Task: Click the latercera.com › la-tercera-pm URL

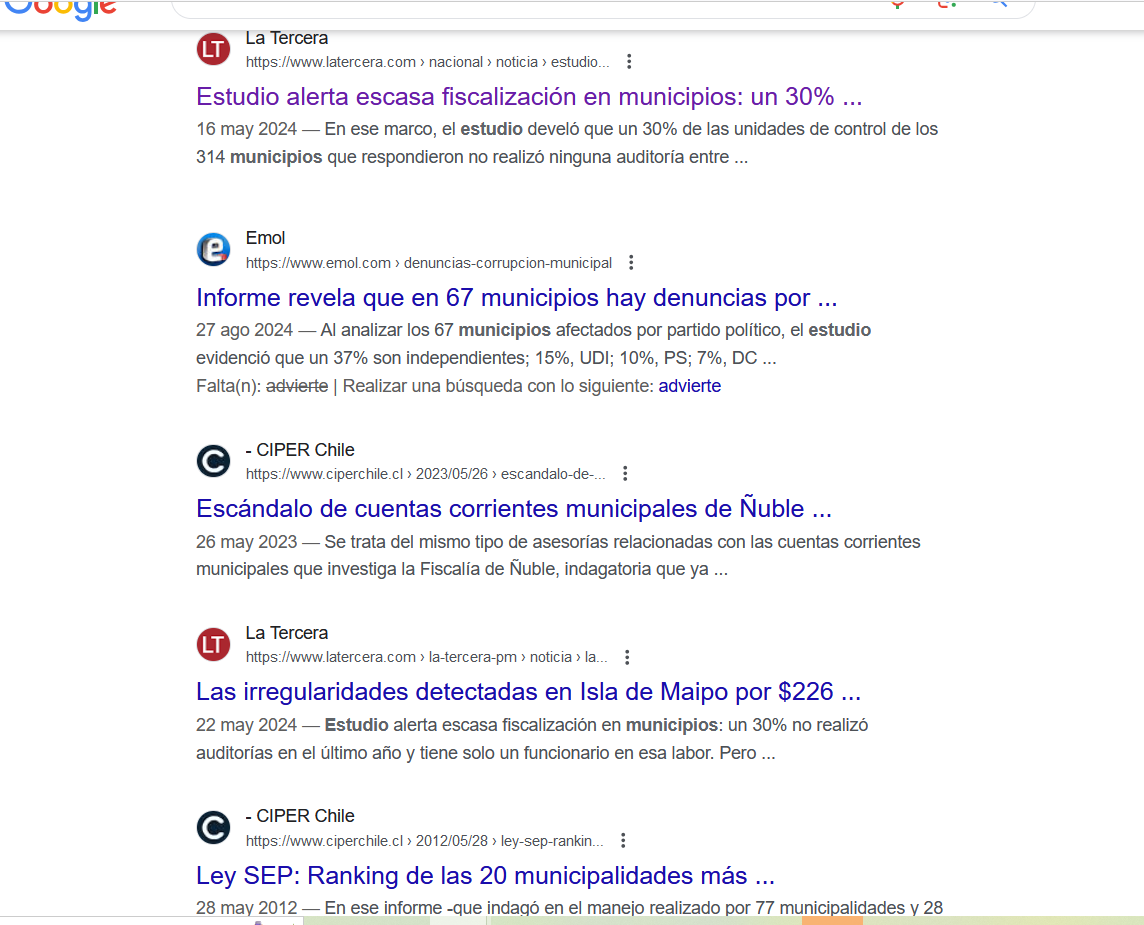Action: pos(426,657)
